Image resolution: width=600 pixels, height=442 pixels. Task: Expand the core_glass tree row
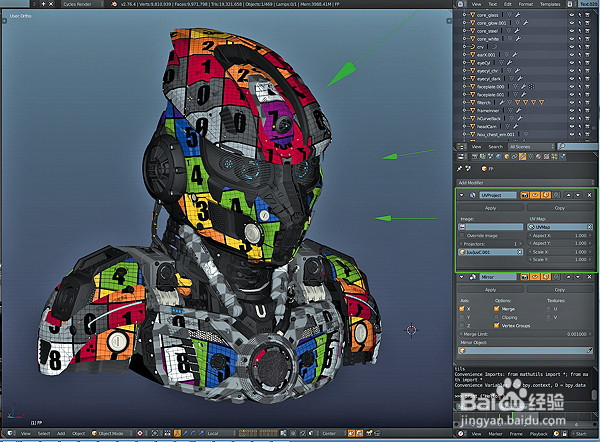[x=464, y=15]
